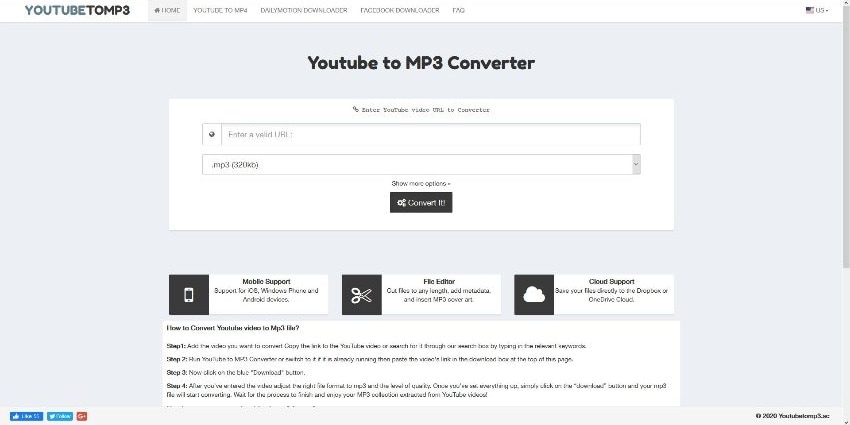Open the HOME nav tab
Image resolution: width=850 pixels, height=425 pixels.
coord(167,10)
